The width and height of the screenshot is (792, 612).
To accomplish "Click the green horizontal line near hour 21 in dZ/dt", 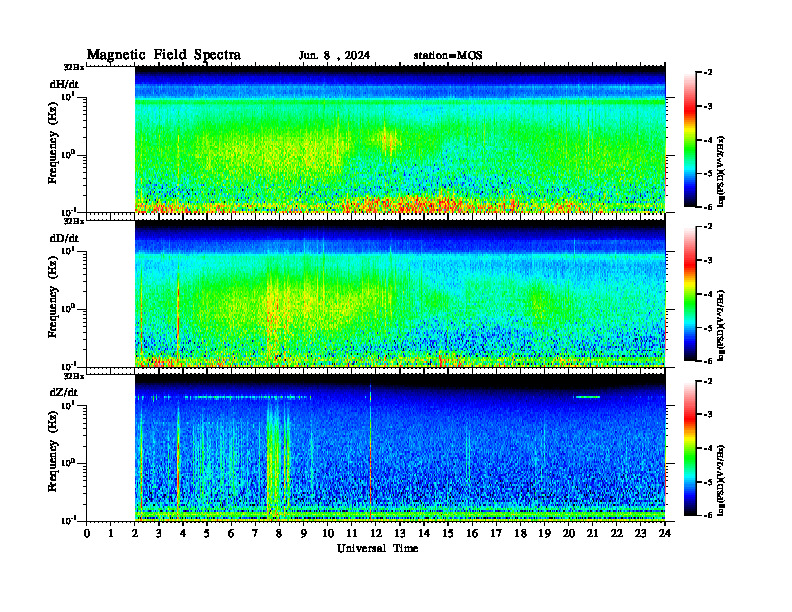I will point(588,397).
